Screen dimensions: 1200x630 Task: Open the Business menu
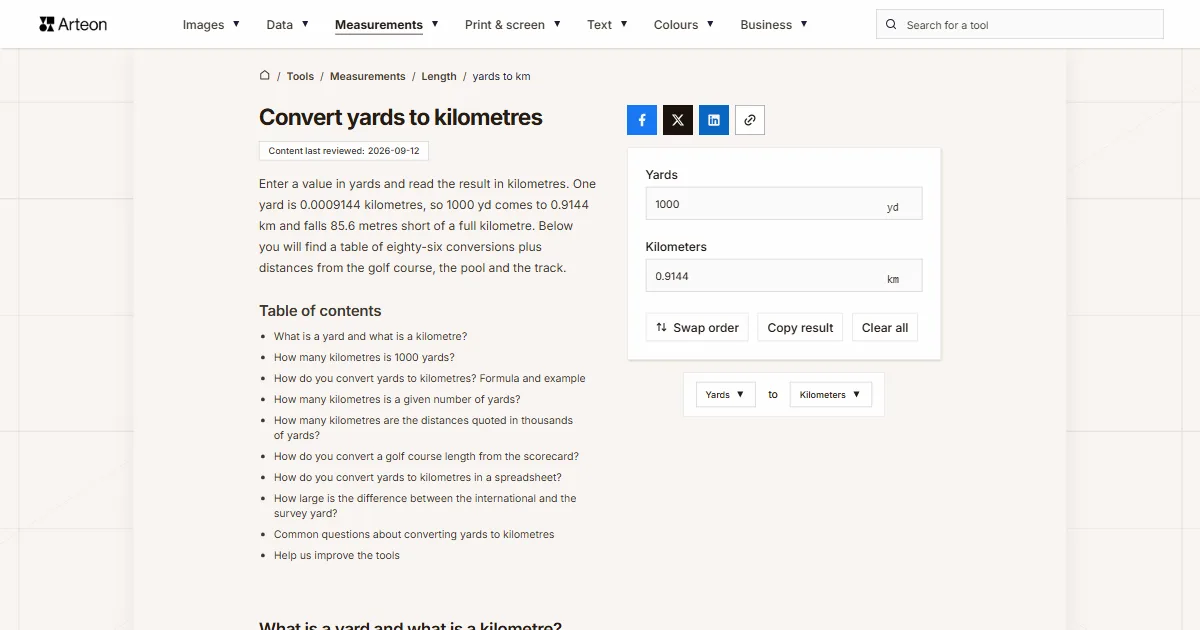pyautogui.click(x=774, y=24)
